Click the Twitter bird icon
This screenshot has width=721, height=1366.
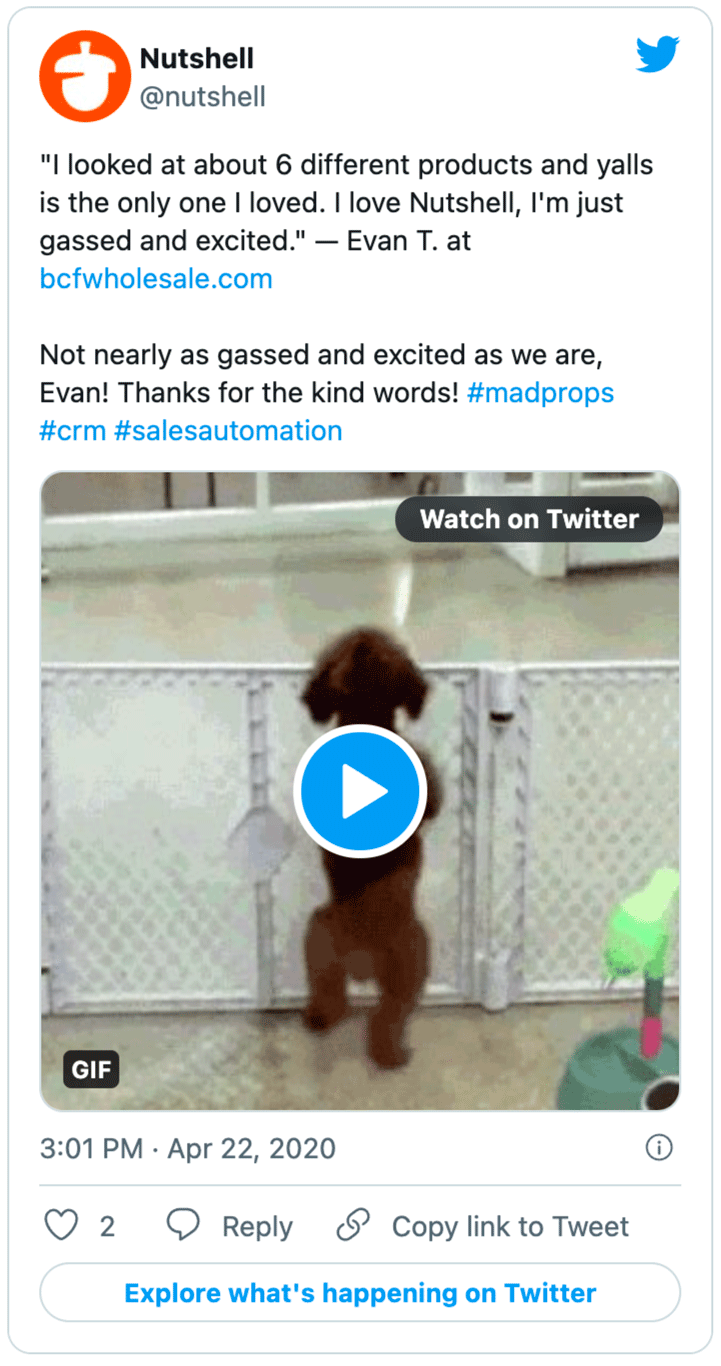click(x=657, y=56)
